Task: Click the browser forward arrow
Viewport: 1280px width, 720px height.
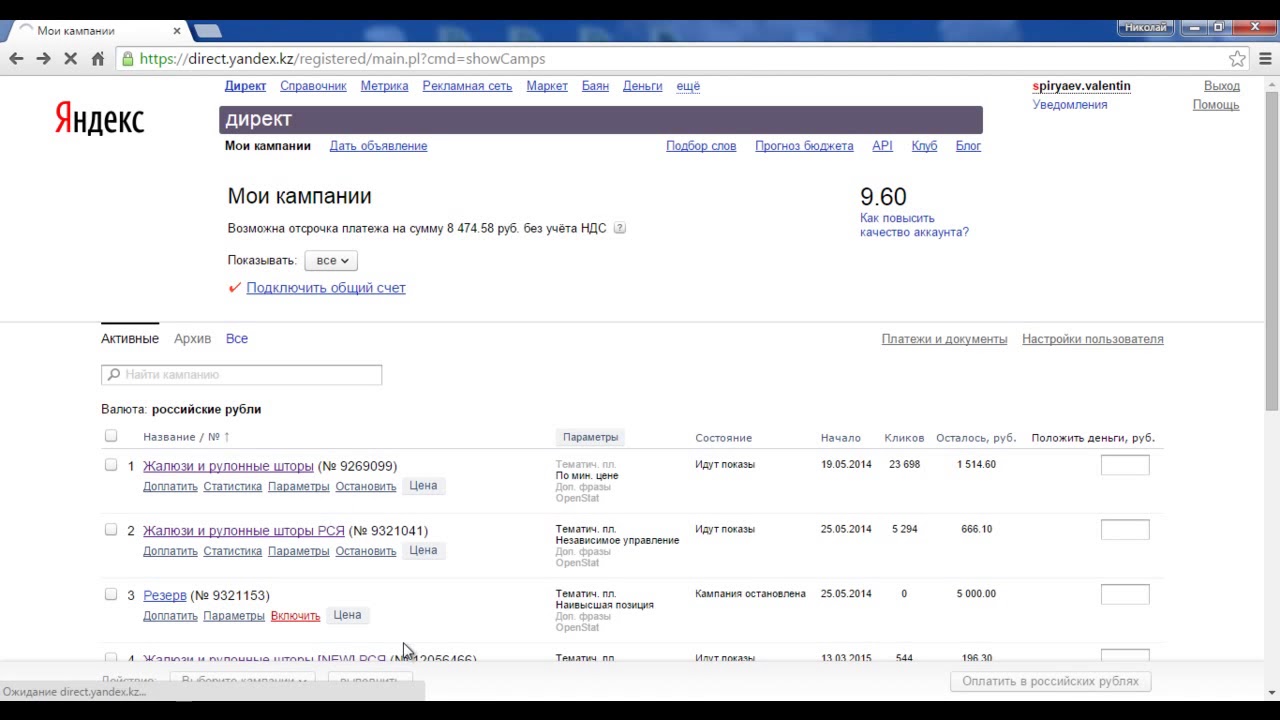Action: tap(43, 59)
